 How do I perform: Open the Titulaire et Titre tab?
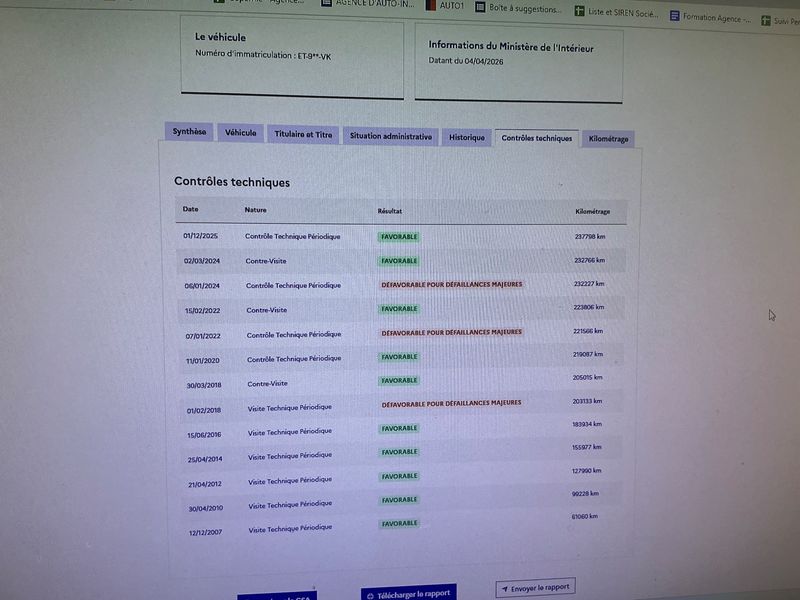303,134
